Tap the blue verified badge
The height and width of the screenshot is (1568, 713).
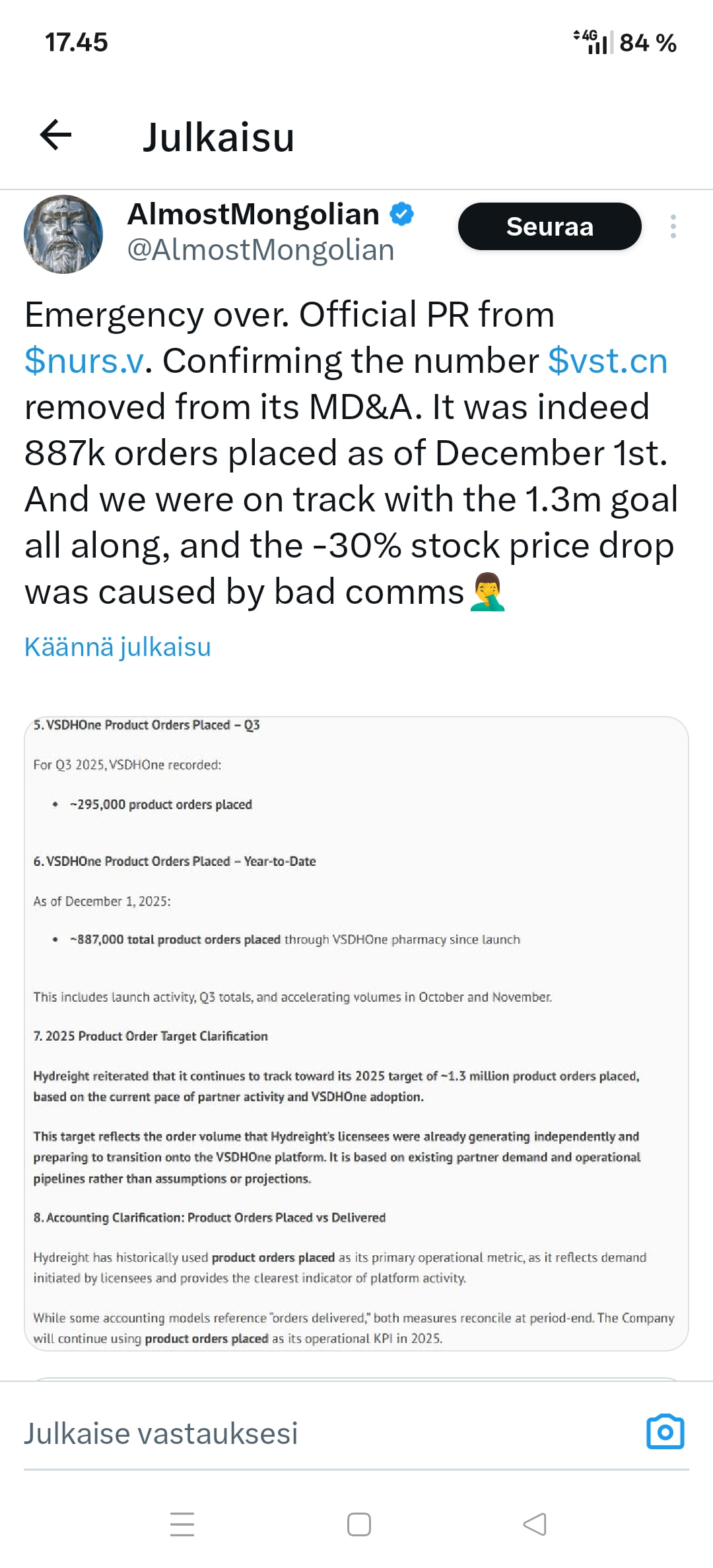401,214
